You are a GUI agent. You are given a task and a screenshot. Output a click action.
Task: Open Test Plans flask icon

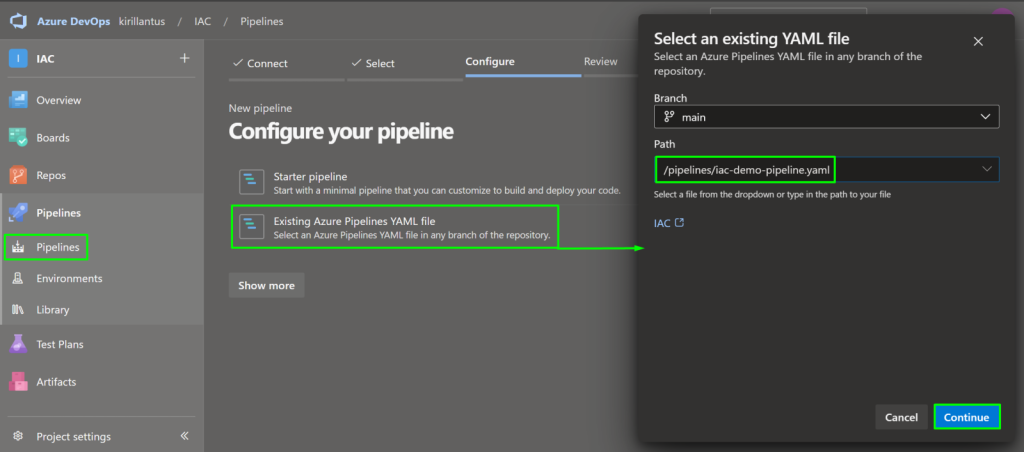click(x=18, y=344)
